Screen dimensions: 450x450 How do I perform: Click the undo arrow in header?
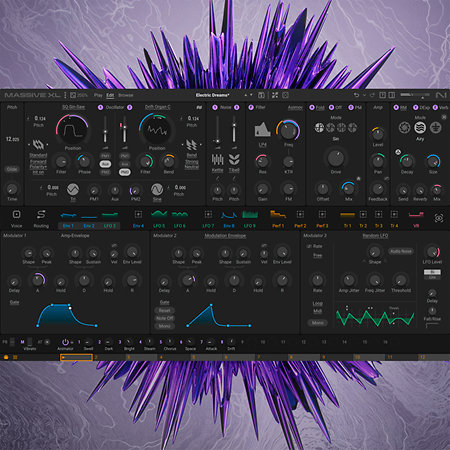pyautogui.click(x=356, y=95)
